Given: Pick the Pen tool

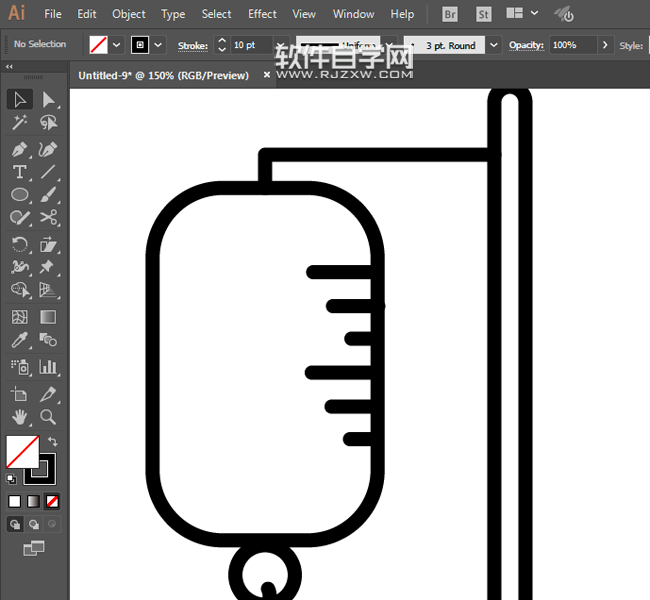Looking at the screenshot, I should pyautogui.click(x=19, y=149).
